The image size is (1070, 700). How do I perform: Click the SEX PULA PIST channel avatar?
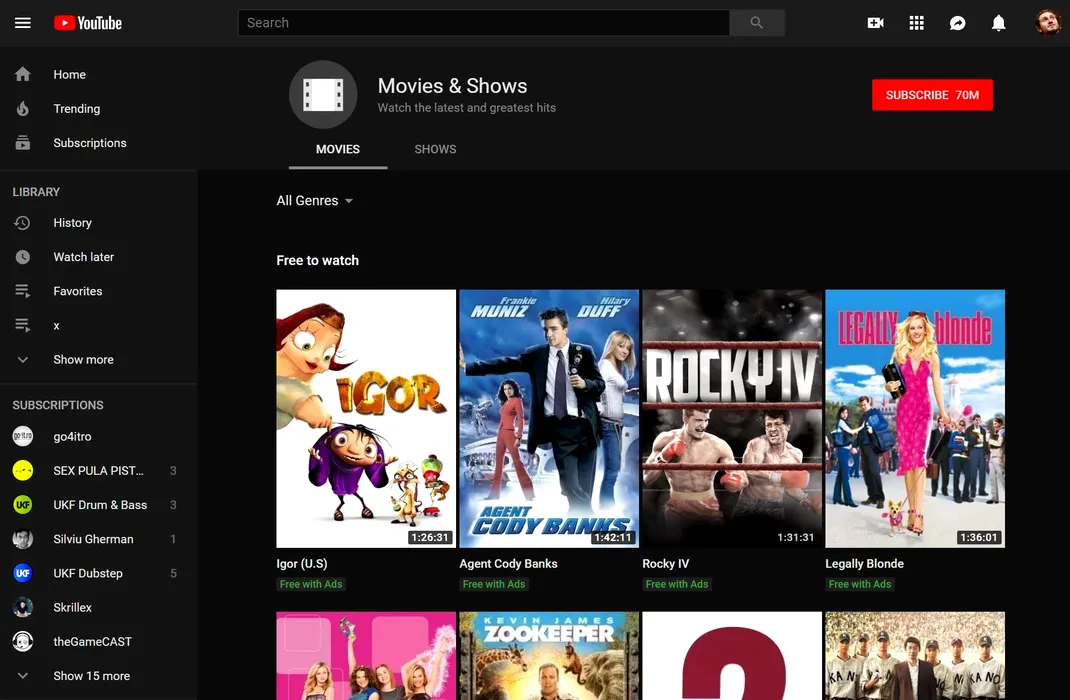coord(23,470)
